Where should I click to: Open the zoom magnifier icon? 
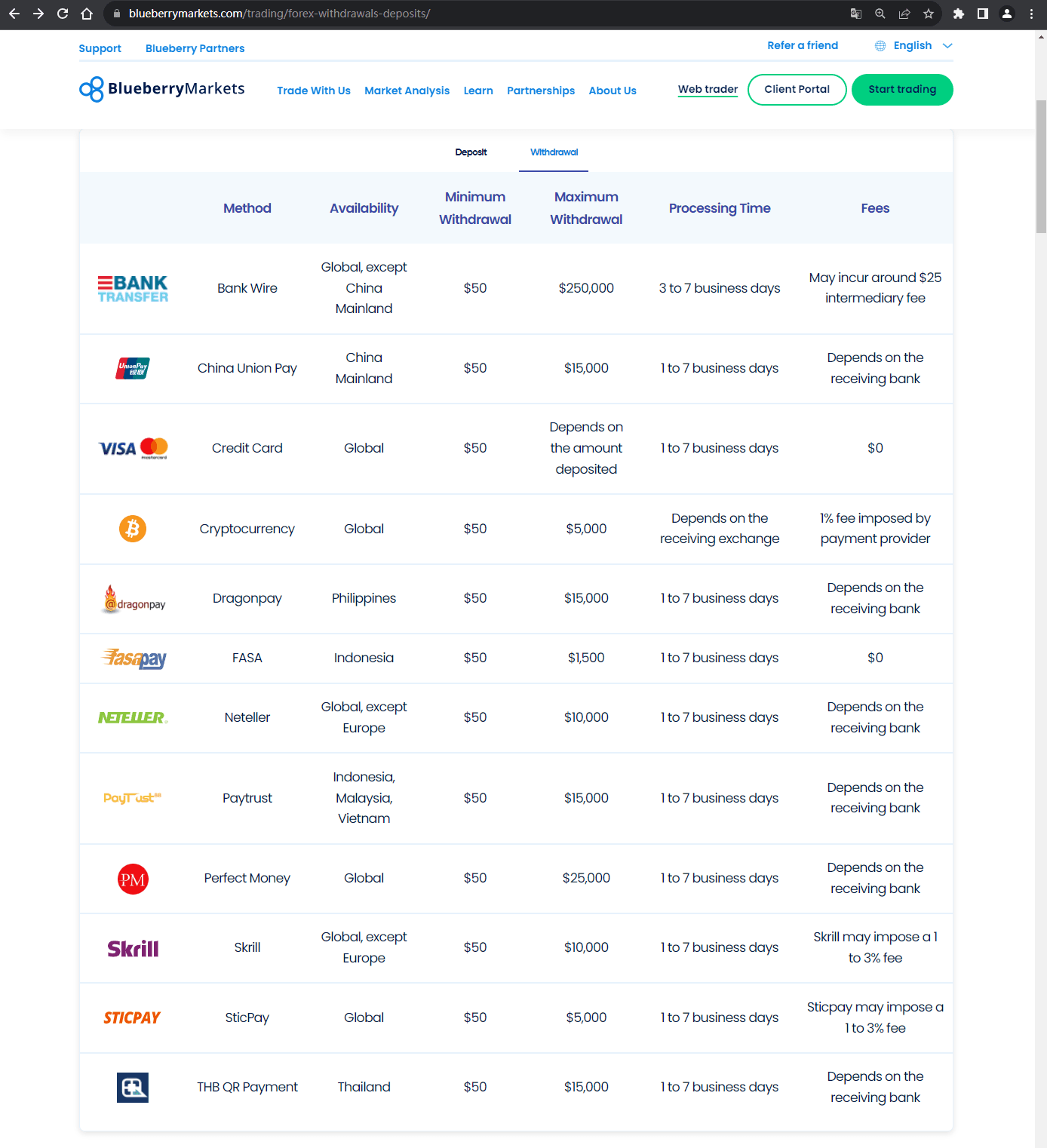pyautogui.click(x=880, y=14)
